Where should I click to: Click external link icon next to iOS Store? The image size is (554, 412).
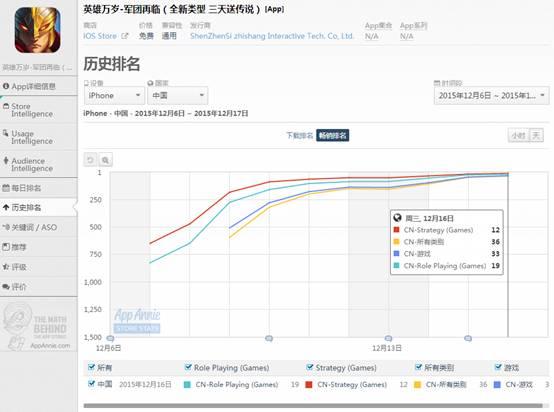pyautogui.click(x=125, y=36)
